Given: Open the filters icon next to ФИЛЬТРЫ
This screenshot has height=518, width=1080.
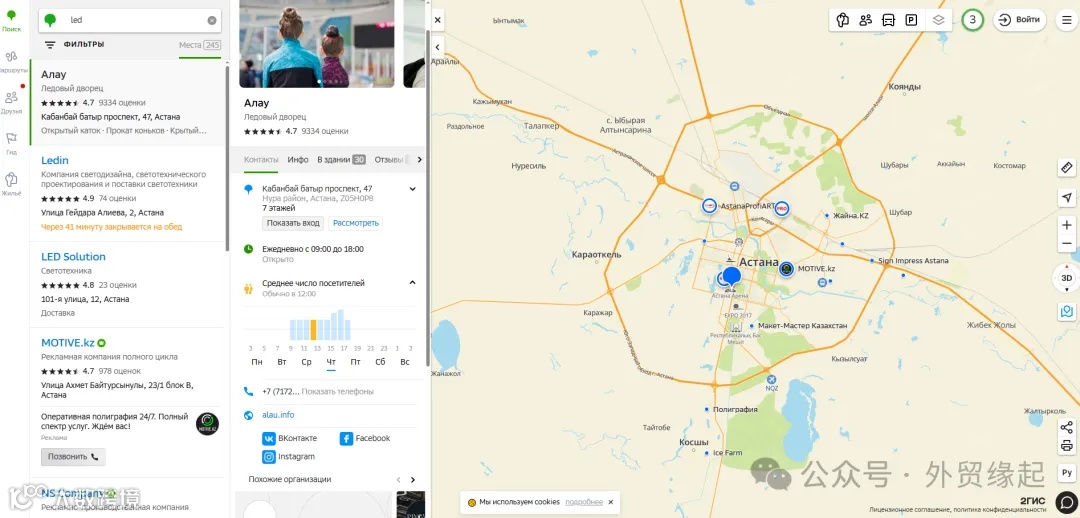Looking at the screenshot, I should (x=50, y=45).
